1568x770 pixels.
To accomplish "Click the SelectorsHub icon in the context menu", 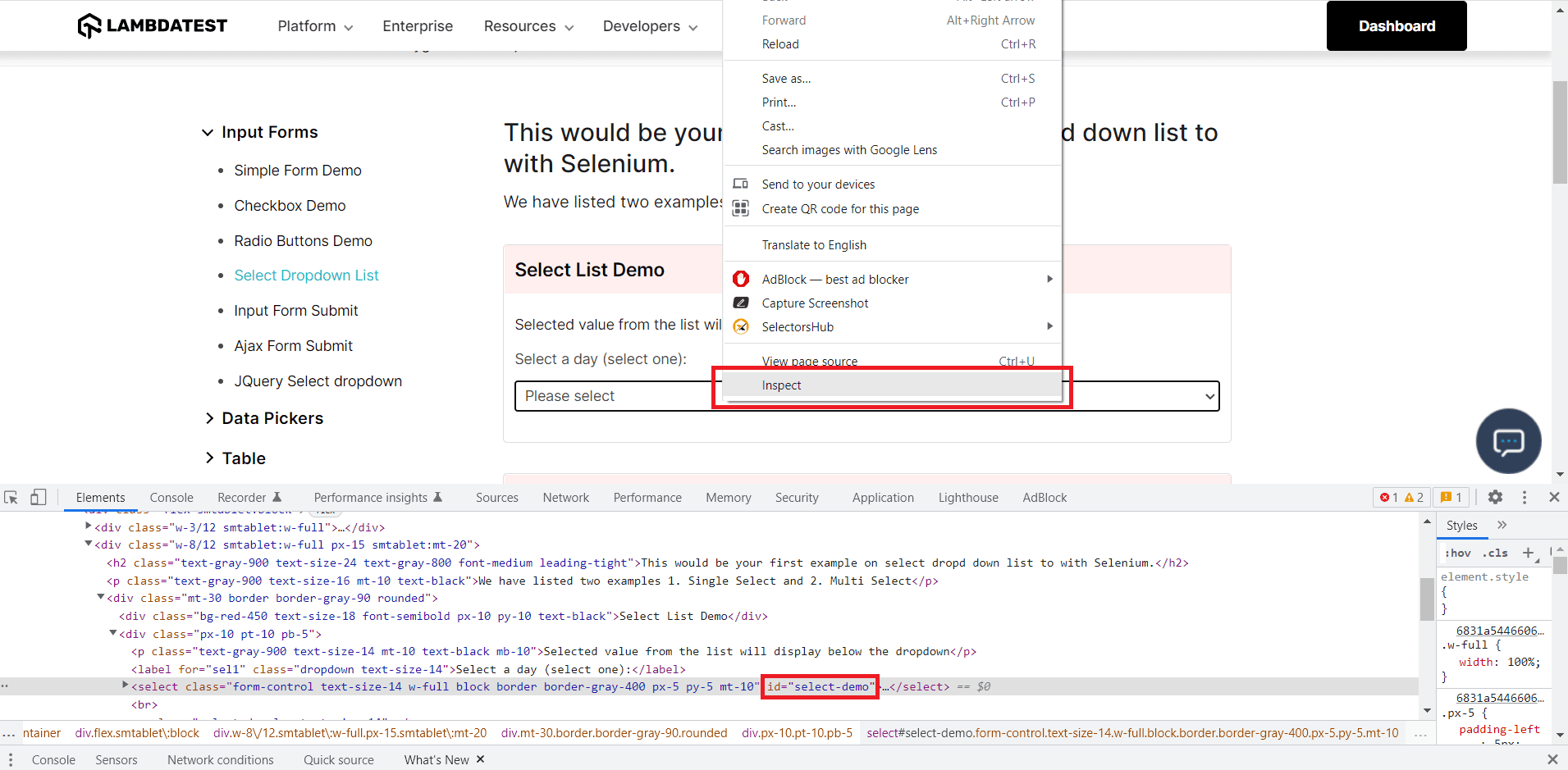I will (741, 326).
